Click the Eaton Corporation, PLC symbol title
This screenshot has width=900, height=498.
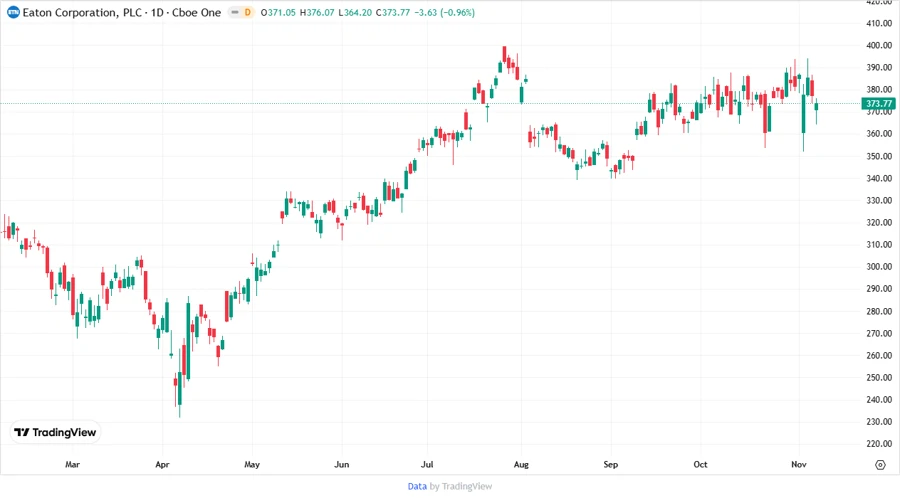pyautogui.click(x=82, y=13)
